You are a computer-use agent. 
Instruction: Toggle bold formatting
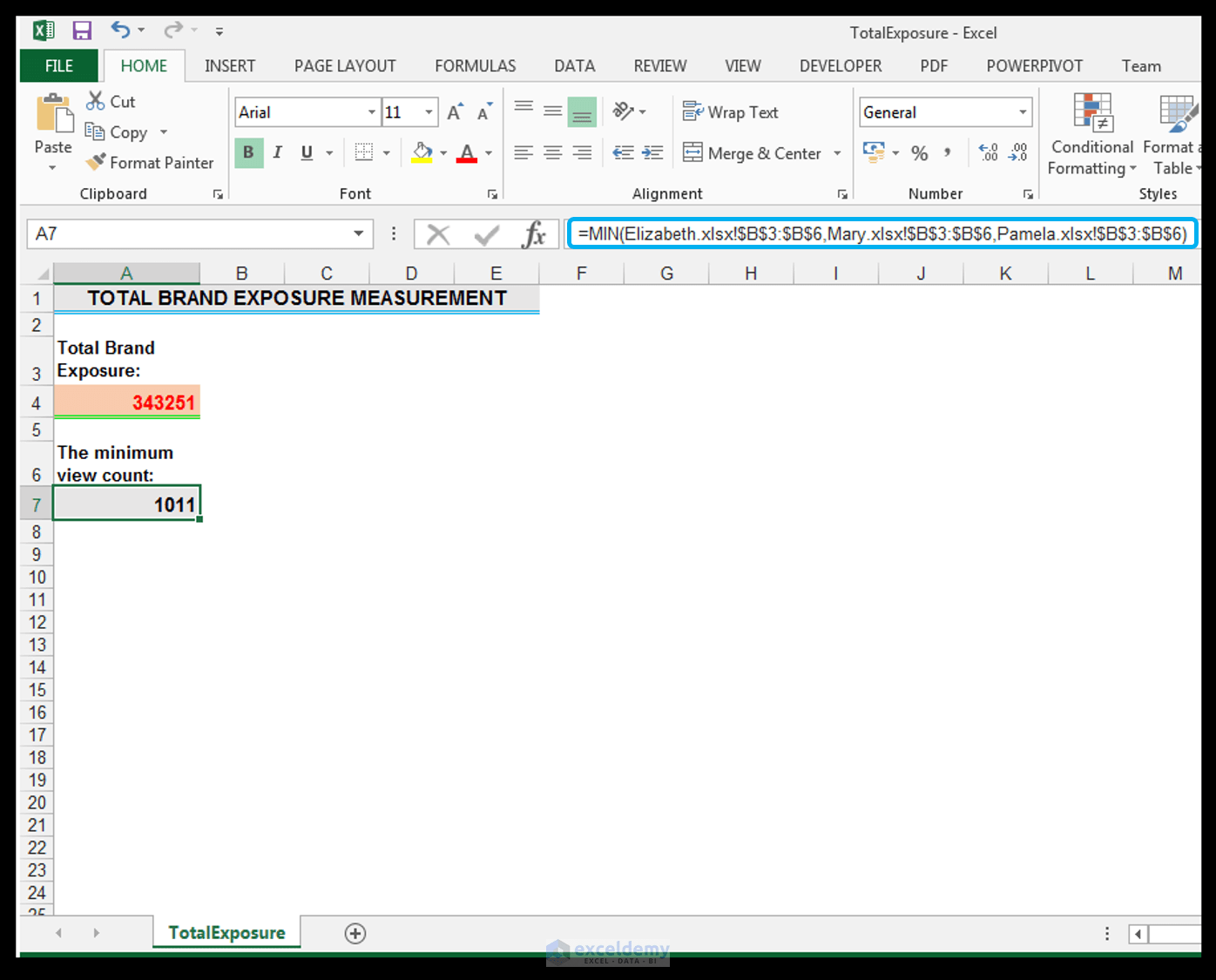(248, 152)
